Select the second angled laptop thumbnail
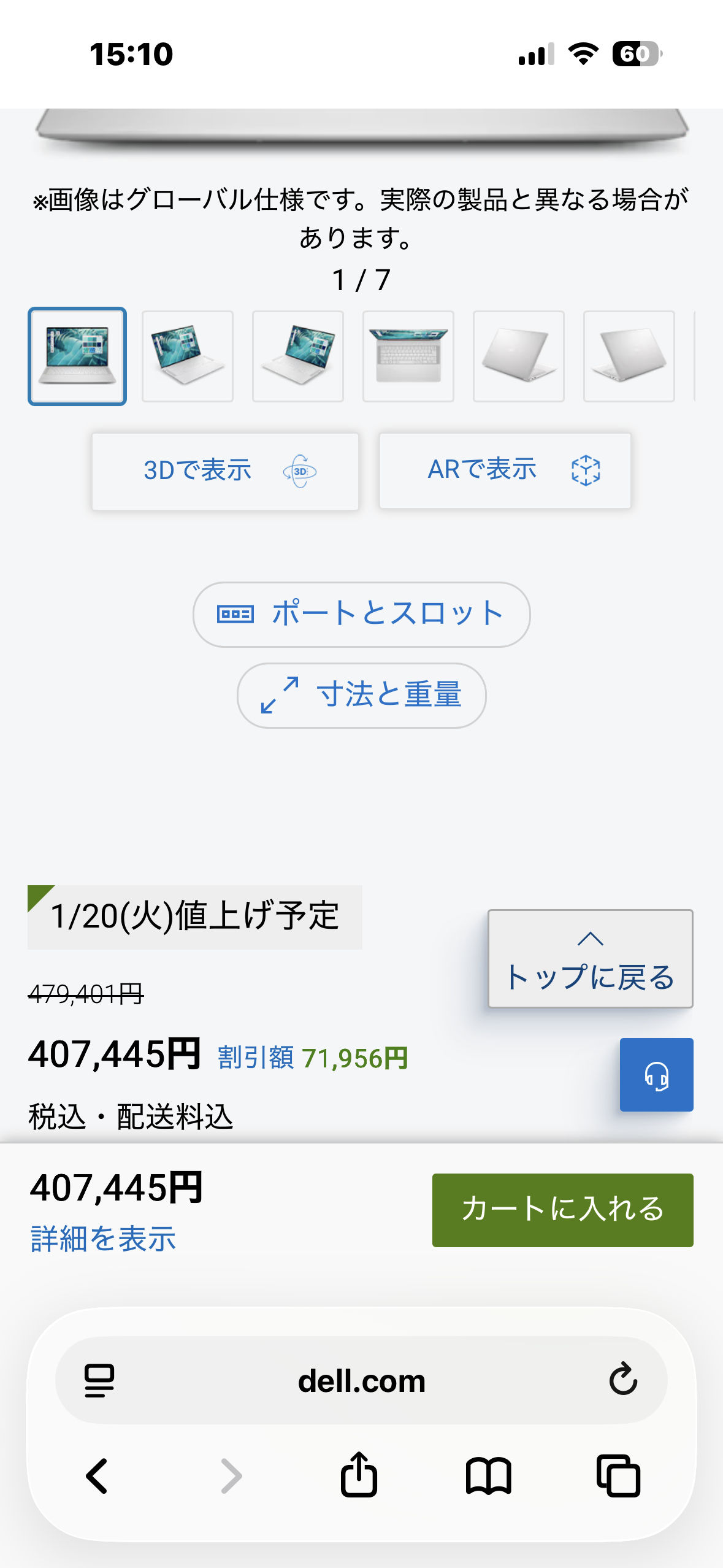Screen dimensions: 723x1568 [188, 356]
